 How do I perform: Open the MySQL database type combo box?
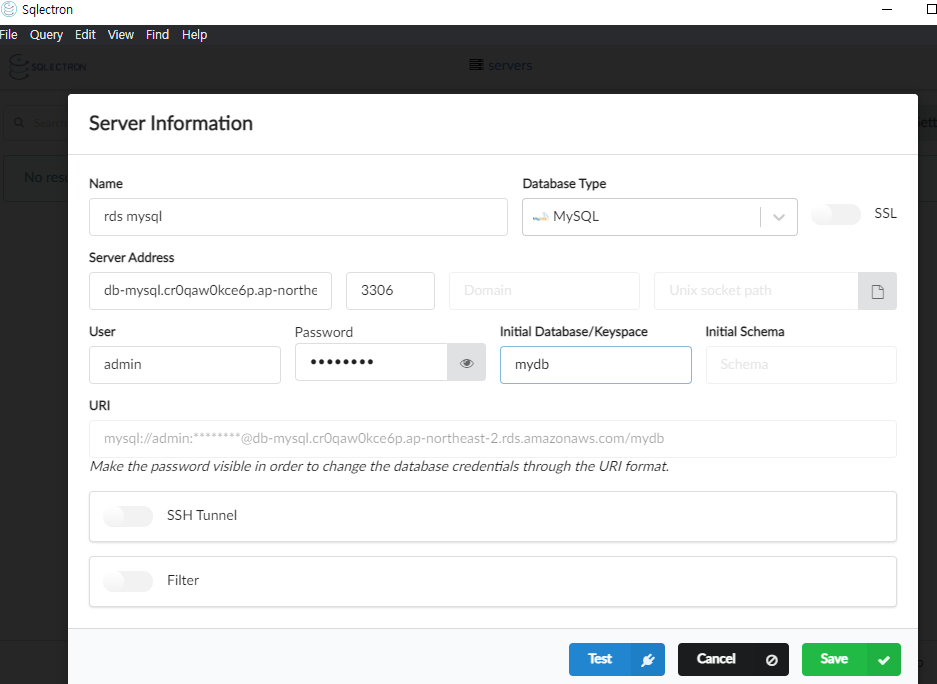[660, 217]
